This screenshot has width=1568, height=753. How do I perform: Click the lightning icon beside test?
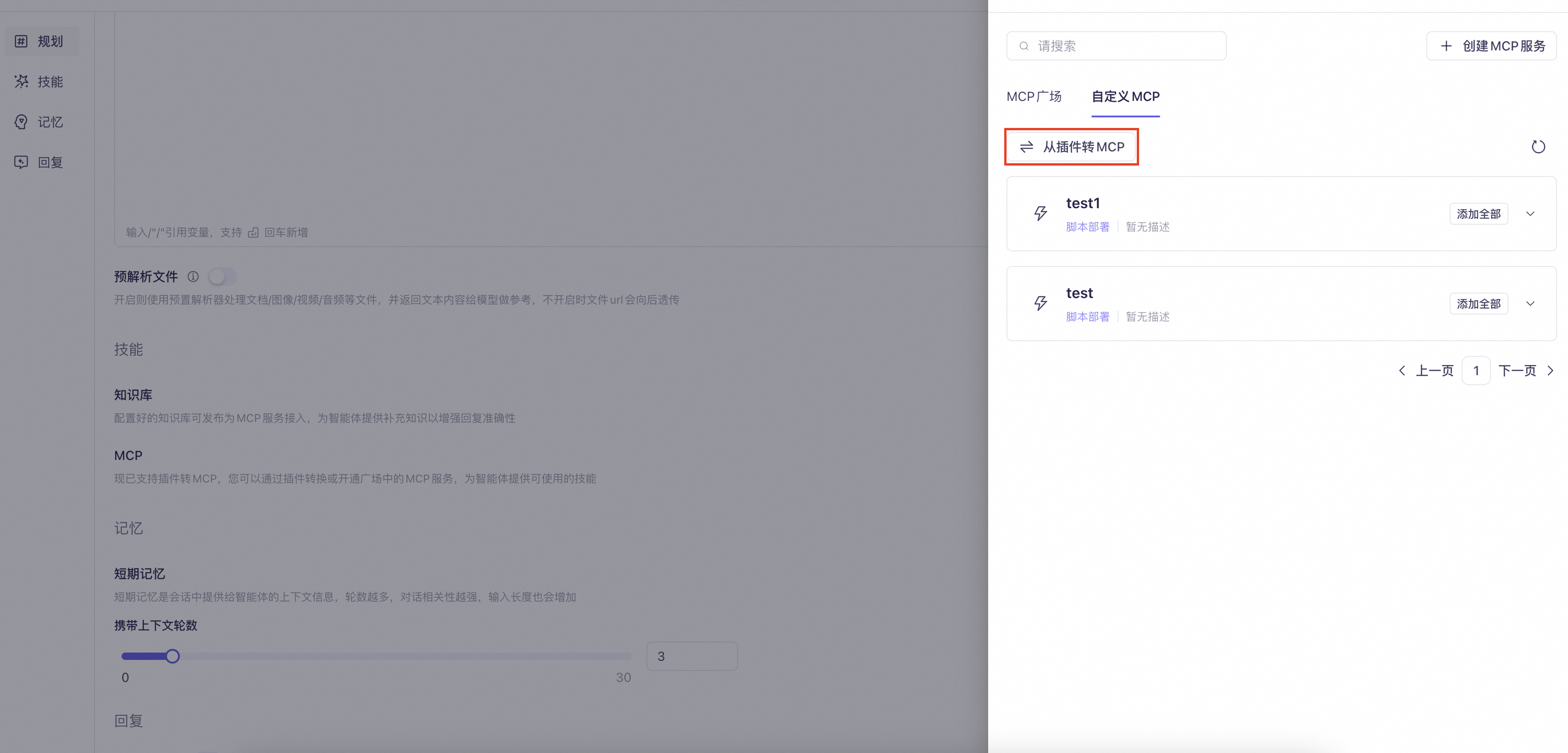pyautogui.click(x=1040, y=303)
